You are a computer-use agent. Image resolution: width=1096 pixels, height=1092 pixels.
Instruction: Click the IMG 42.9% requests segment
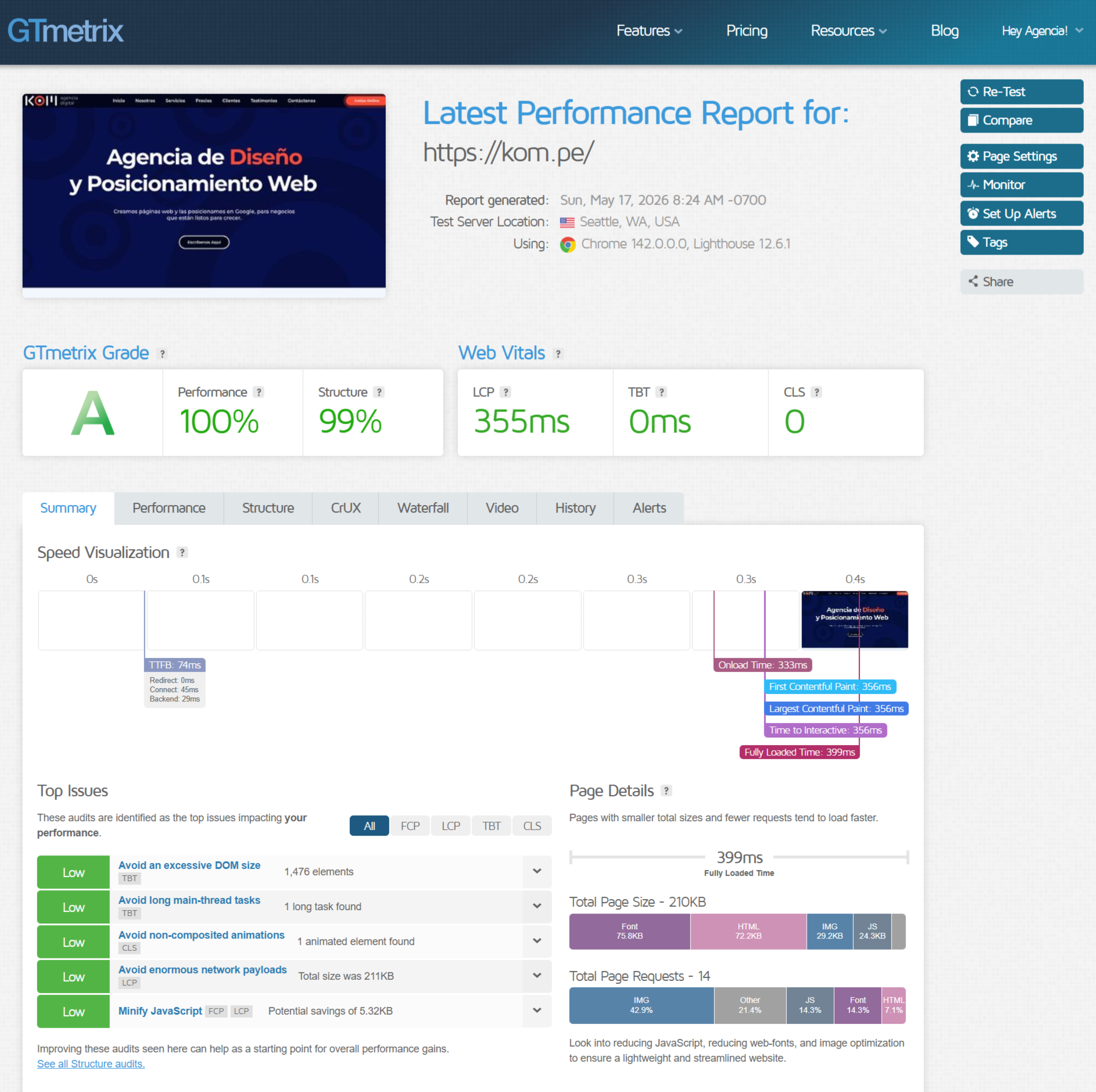pos(642,1005)
